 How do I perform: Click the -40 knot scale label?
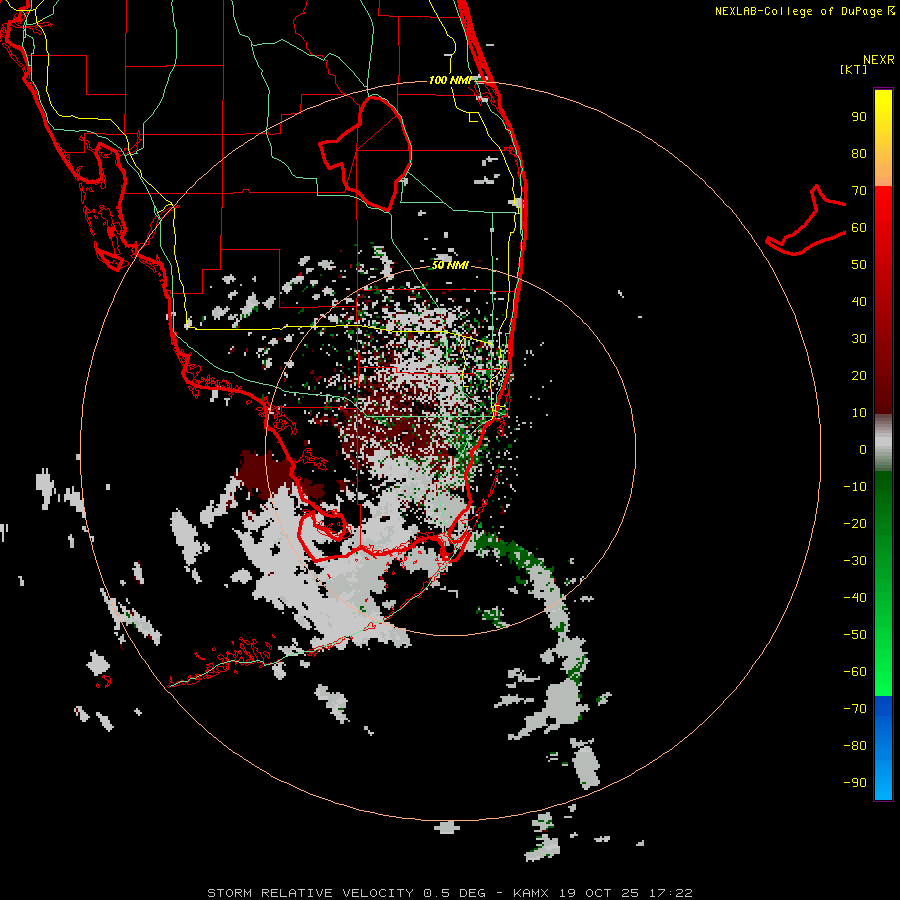pos(855,598)
